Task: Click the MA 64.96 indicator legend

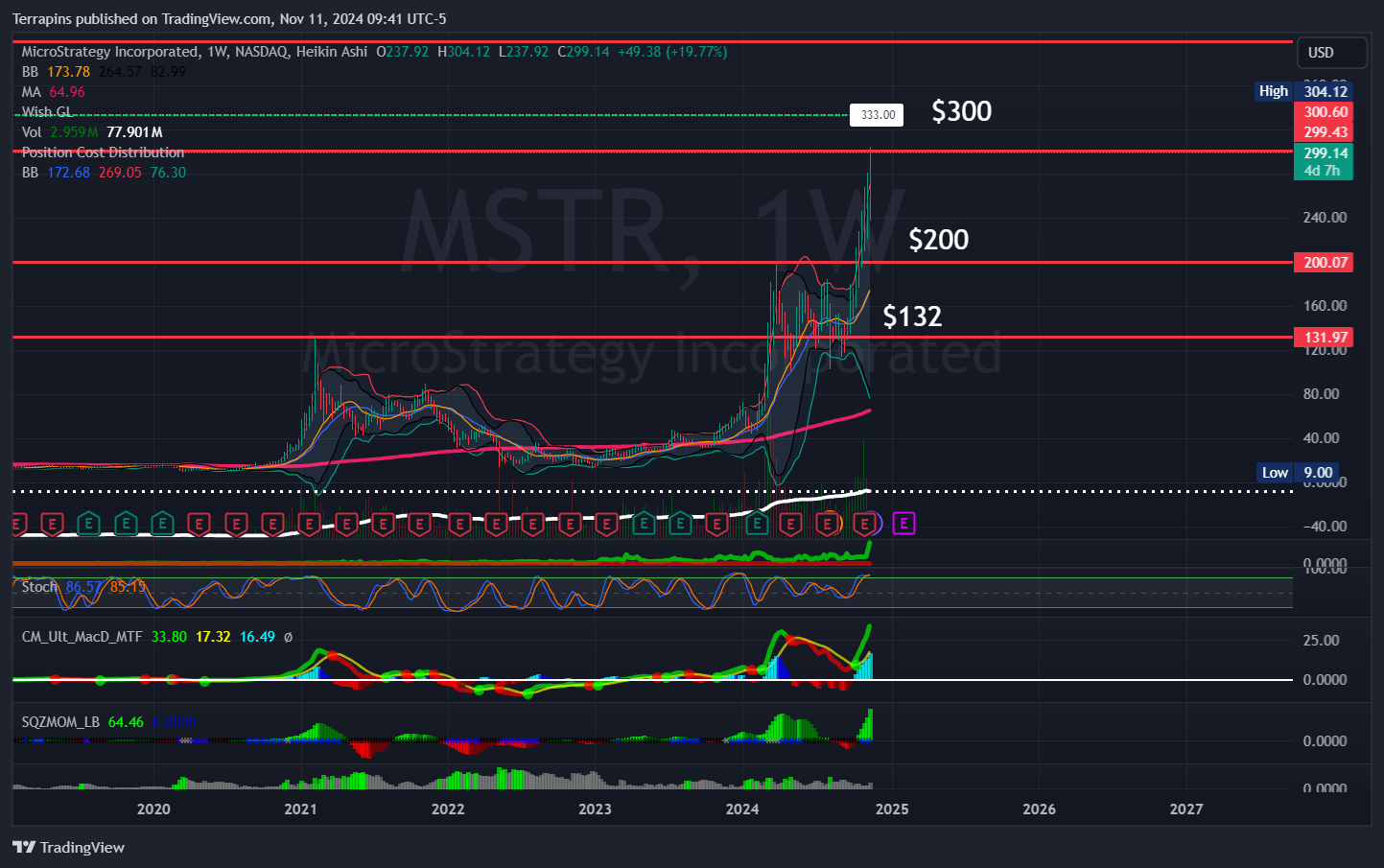Action: (x=53, y=92)
